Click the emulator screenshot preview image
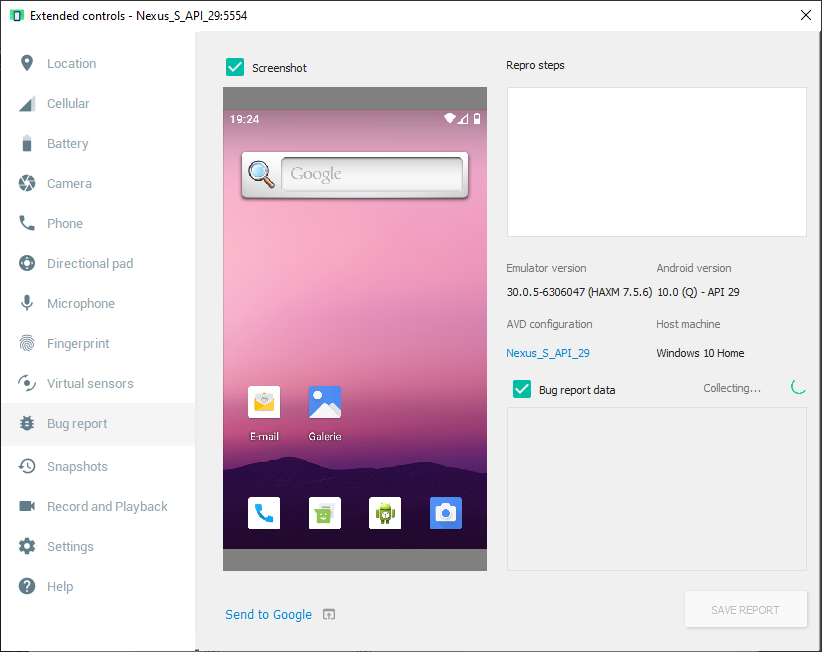822x652 pixels. click(x=354, y=329)
